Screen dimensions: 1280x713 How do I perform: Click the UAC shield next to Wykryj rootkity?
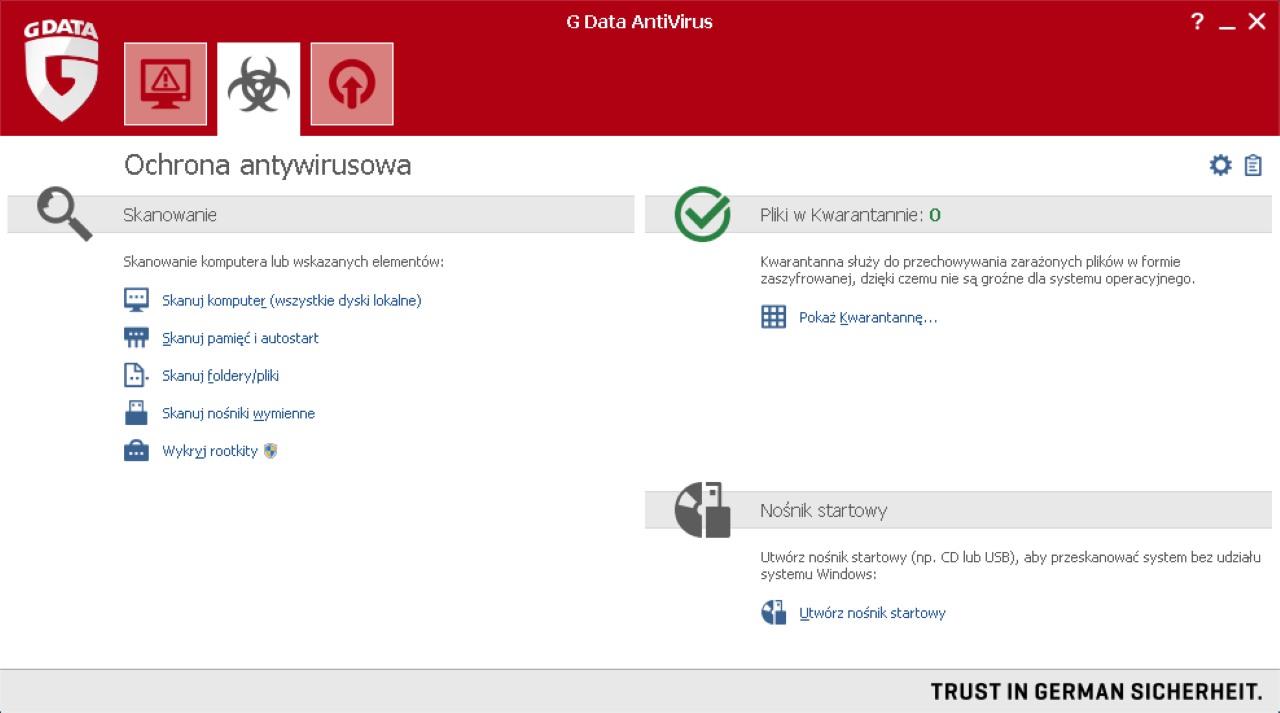coord(270,451)
